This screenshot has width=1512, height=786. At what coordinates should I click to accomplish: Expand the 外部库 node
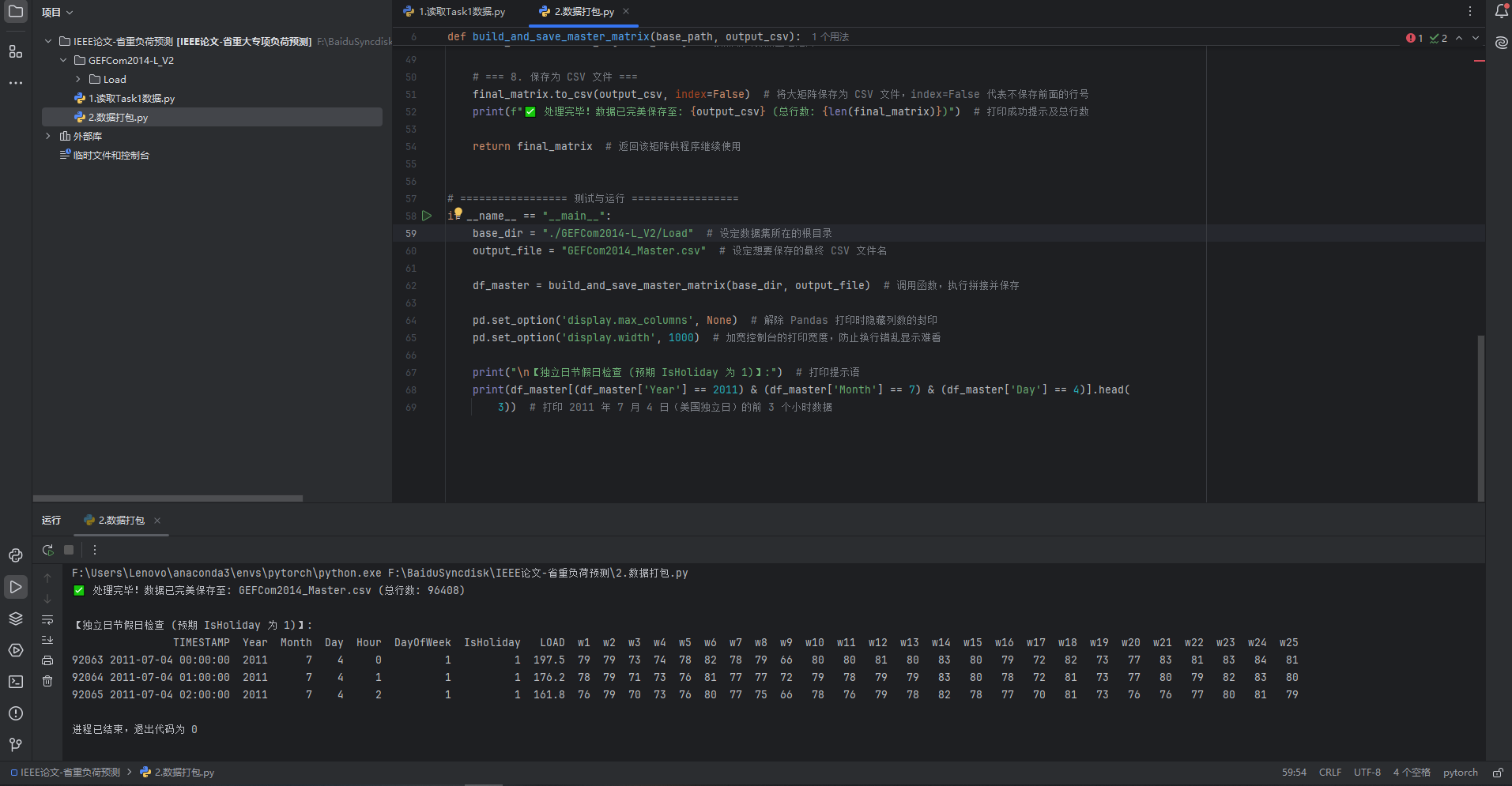(x=48, y=136)
